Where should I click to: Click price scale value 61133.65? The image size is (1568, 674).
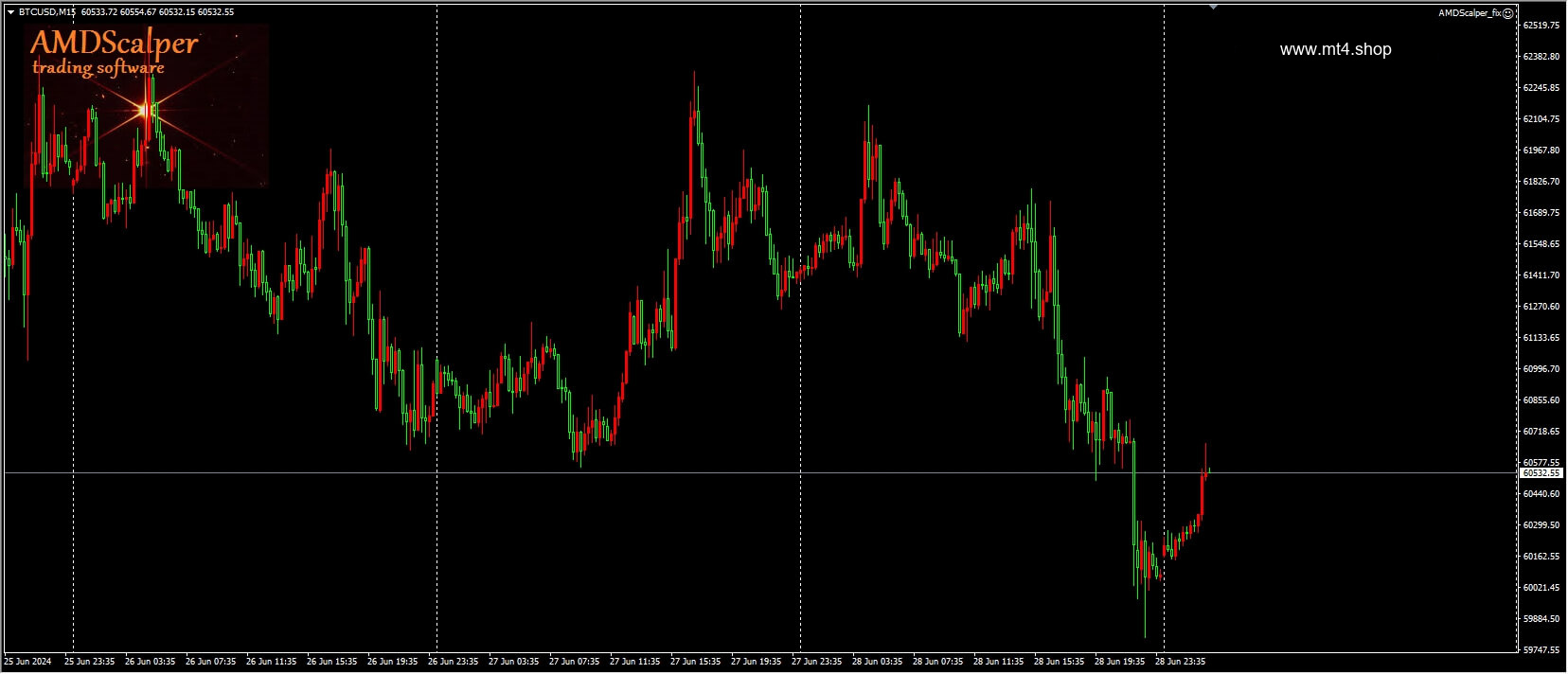(1541, 338)
